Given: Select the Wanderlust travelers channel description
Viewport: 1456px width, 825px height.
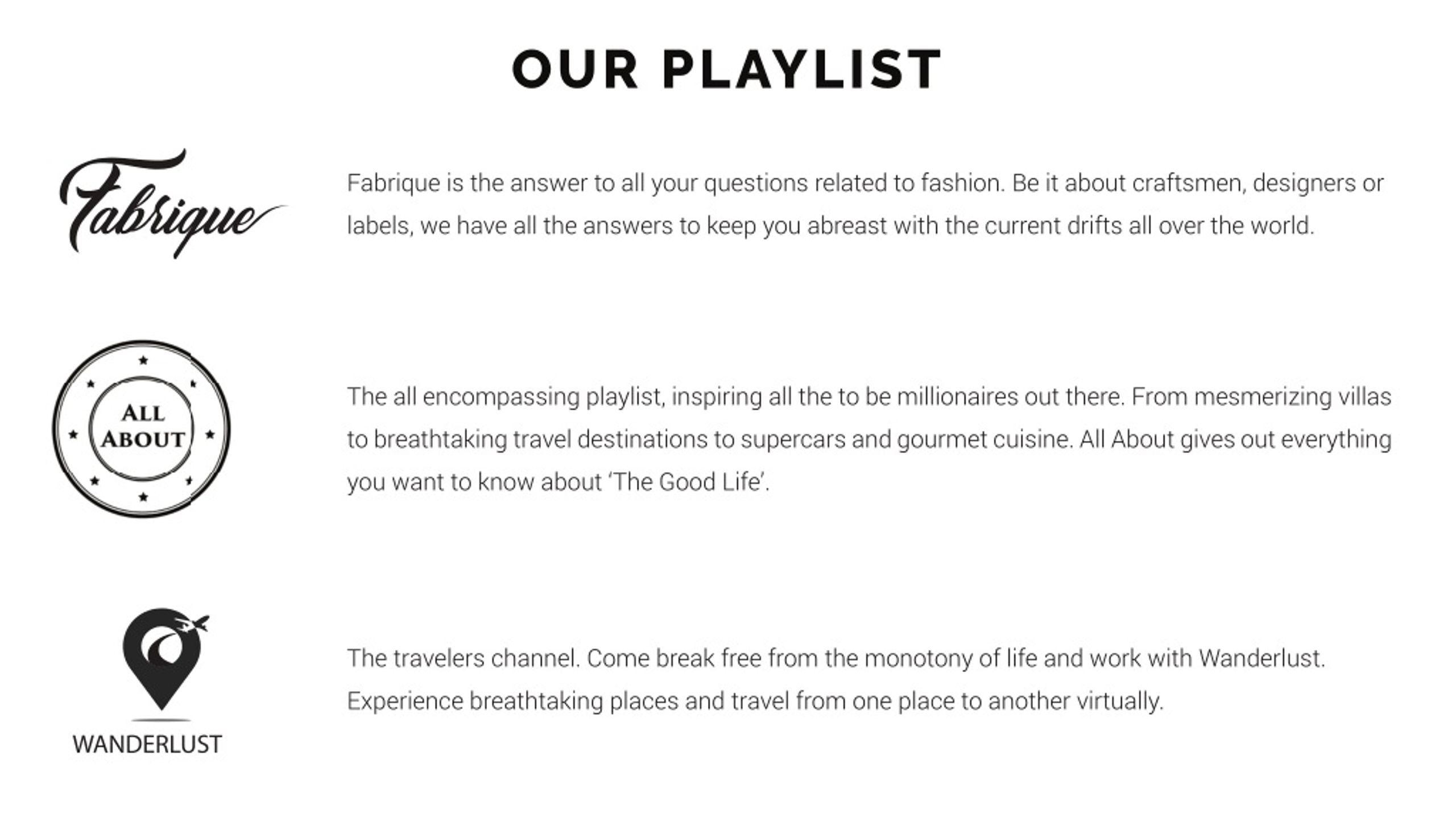Looking at the screenshot, I should tap(836, 679).
